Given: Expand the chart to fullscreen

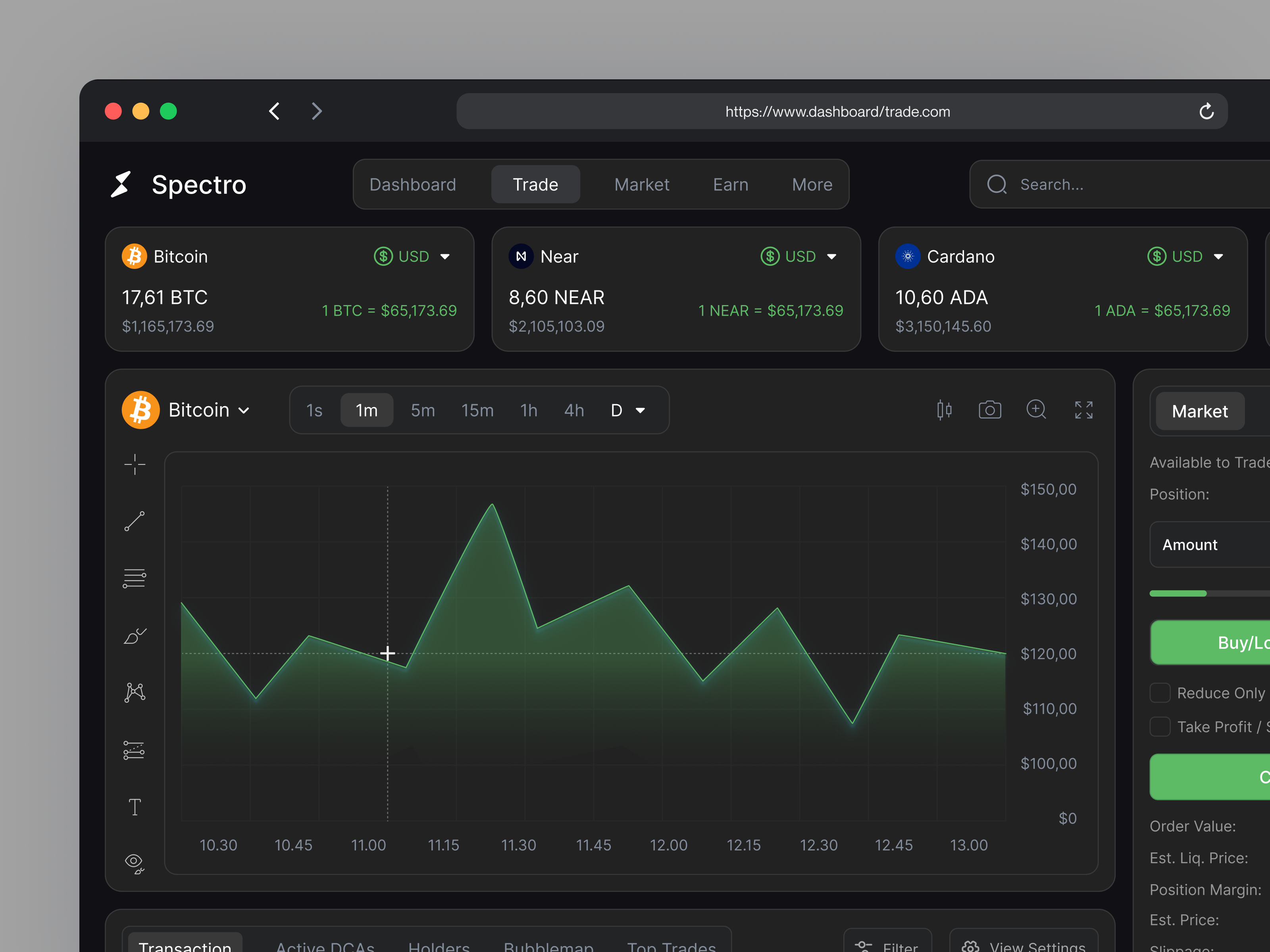Looking at the screenshot, I should click(x=1083, y=410).
